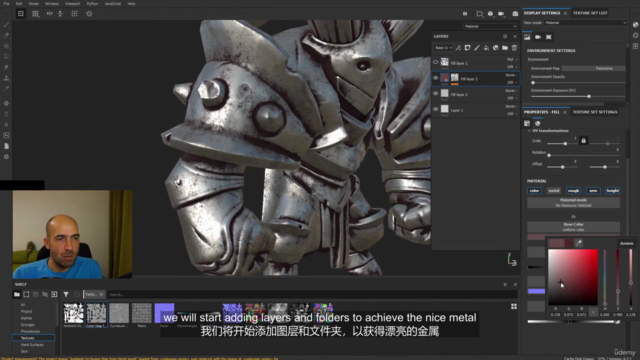Click the shelf import resource icon
The image size is (640, 360).
point(54,294)
